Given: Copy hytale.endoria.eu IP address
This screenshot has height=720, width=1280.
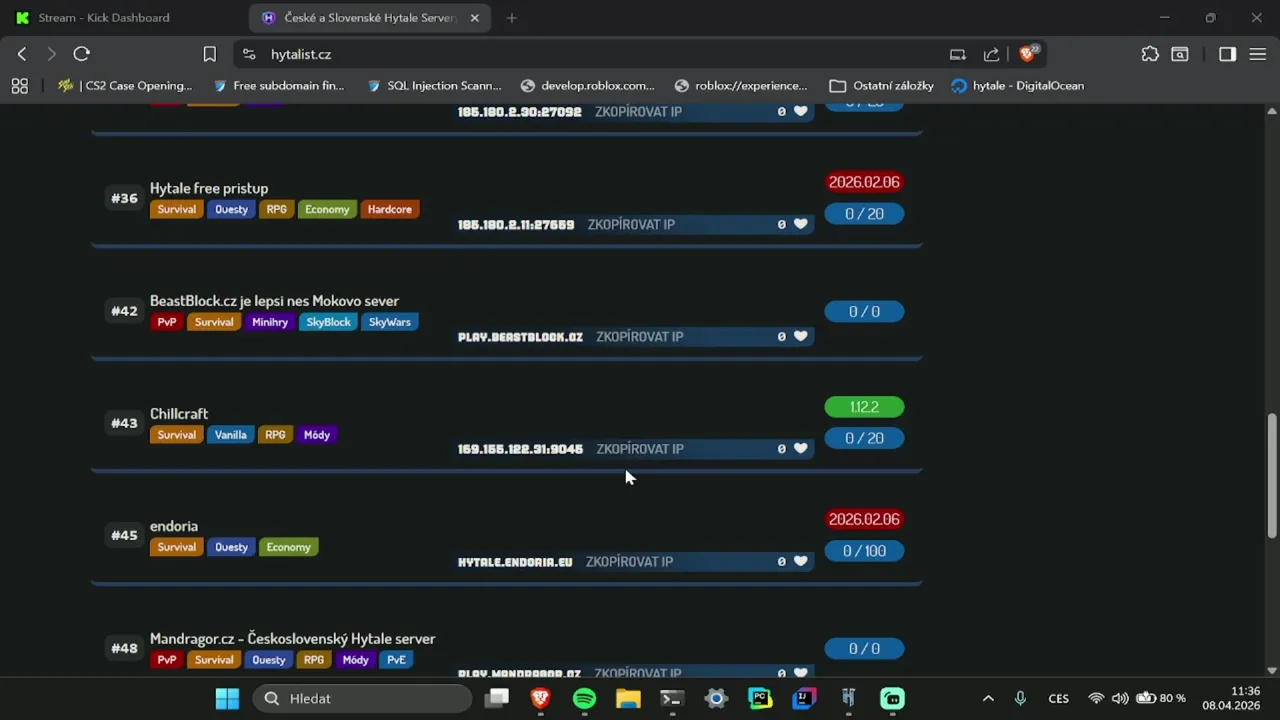Looking at the screenshot, I should tap(629, 562).
